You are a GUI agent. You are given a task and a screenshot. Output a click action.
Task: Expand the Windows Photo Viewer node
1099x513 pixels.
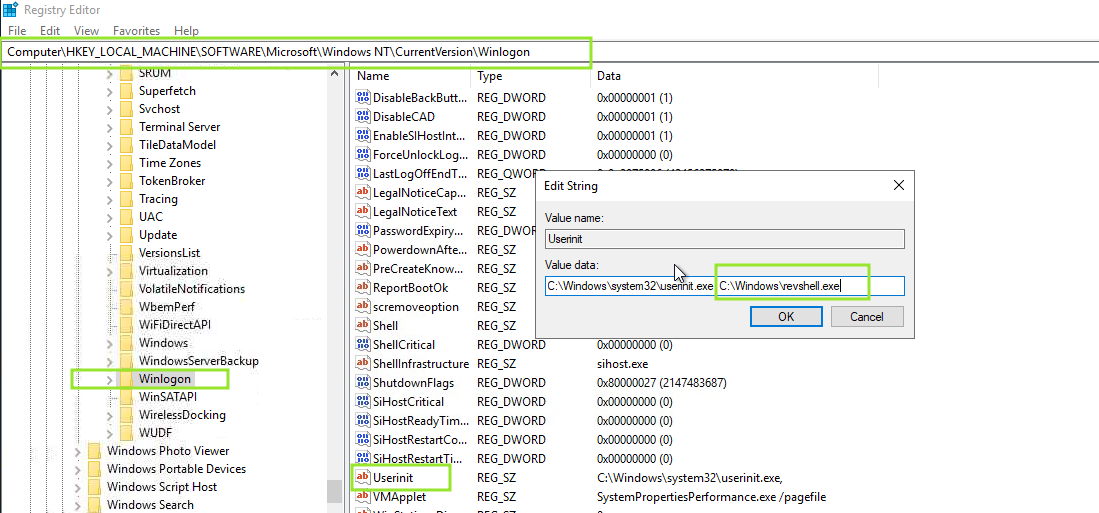[77, 451]
